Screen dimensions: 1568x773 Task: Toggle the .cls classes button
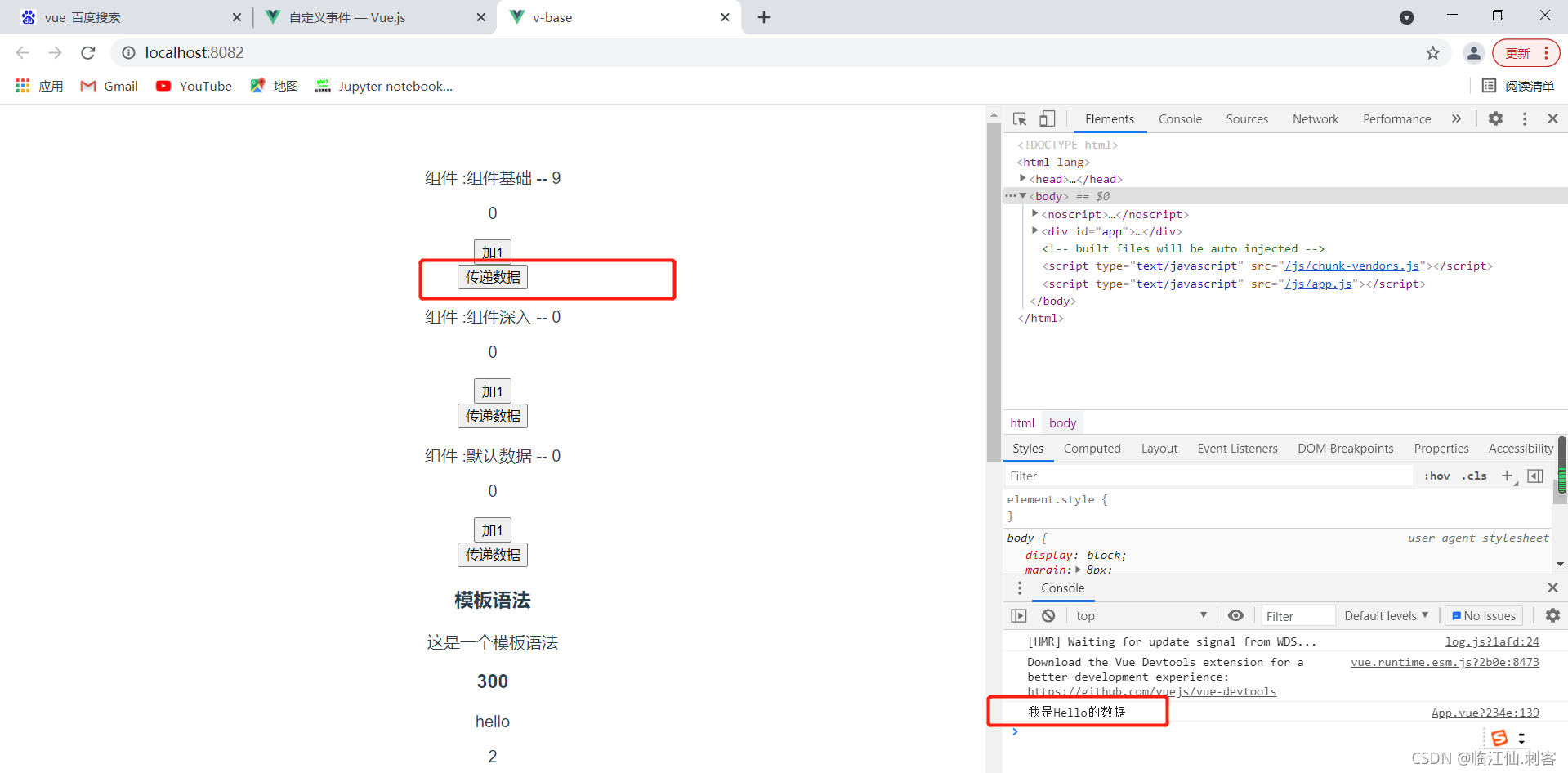click(x=1474, y=476)
